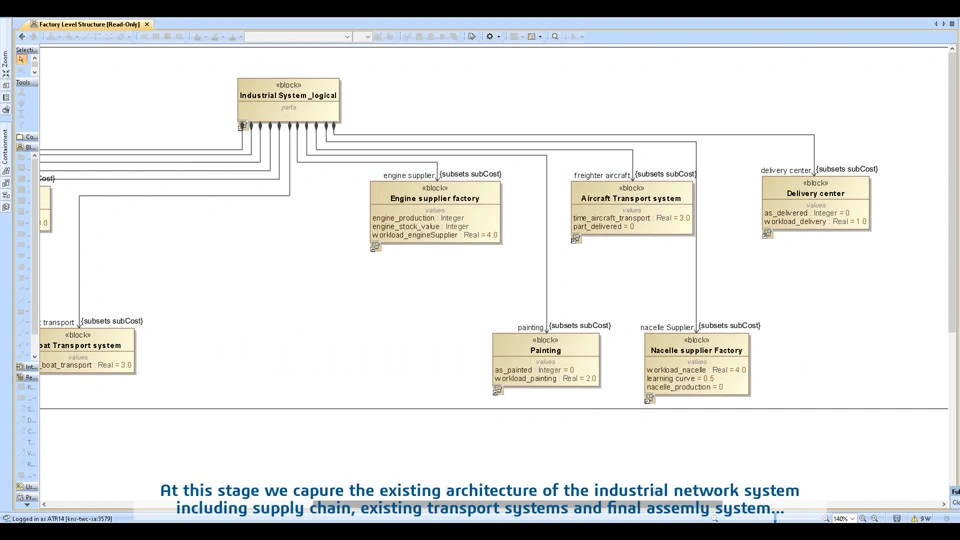This screenshot has height=540, width=960.
Task: Click the vertical scrollbar up arrow
Action: (x=952, y=48)
